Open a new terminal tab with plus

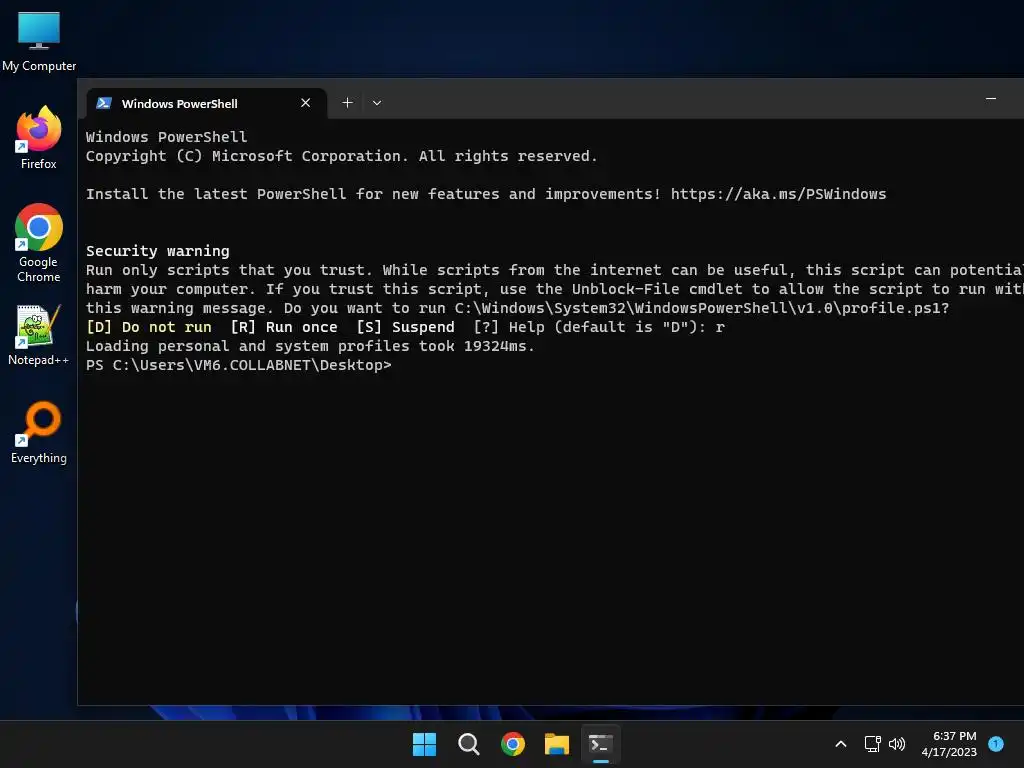347,103
